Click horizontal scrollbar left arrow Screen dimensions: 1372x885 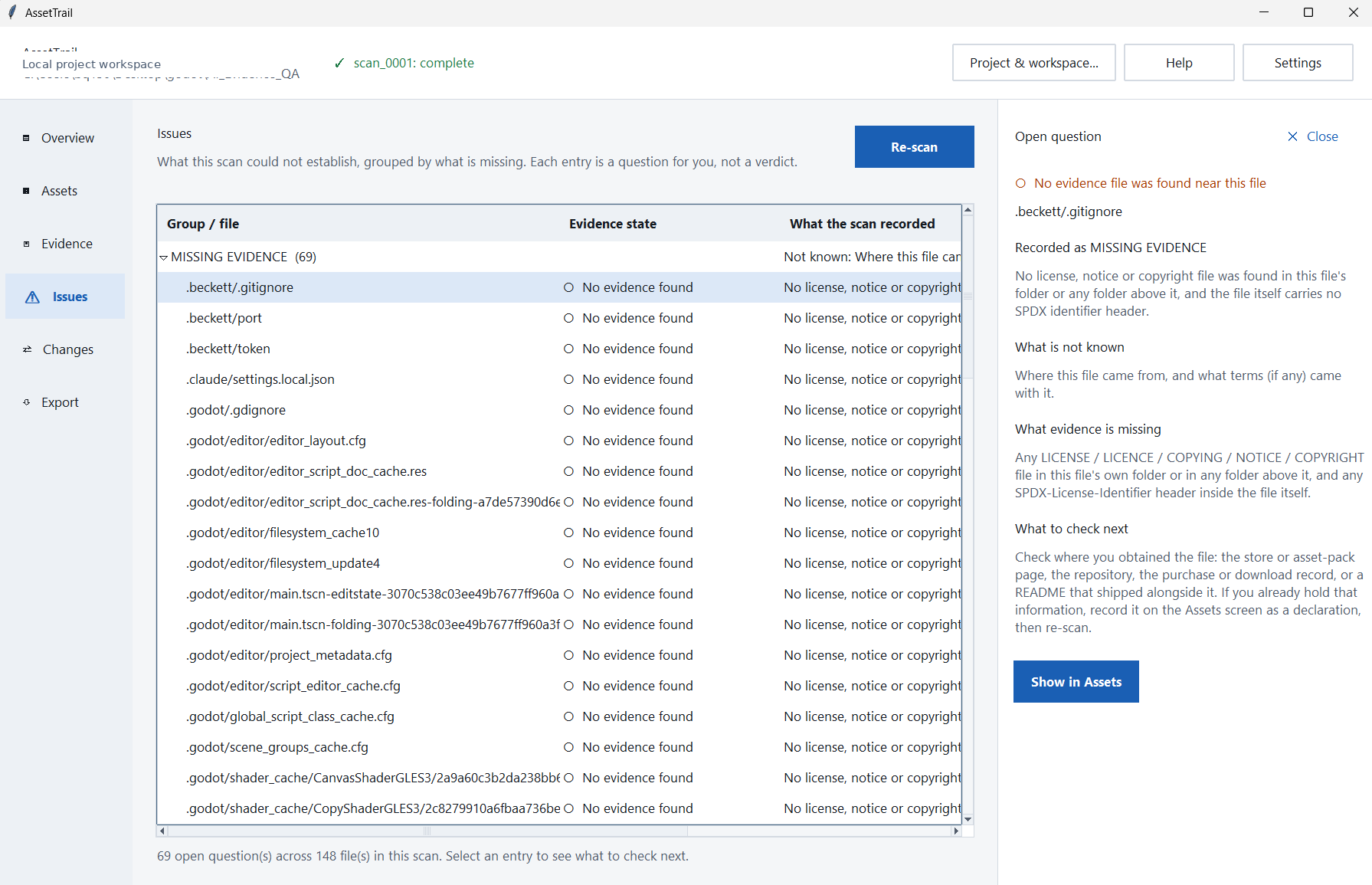(x=162, y=831)
